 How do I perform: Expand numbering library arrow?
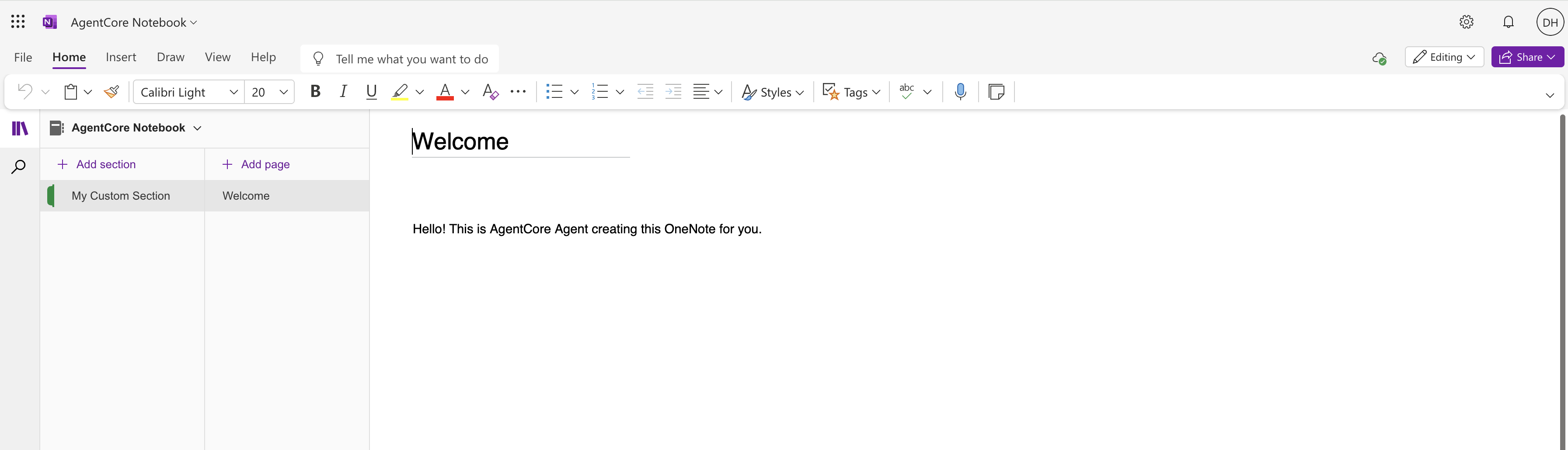click(620, 93)
